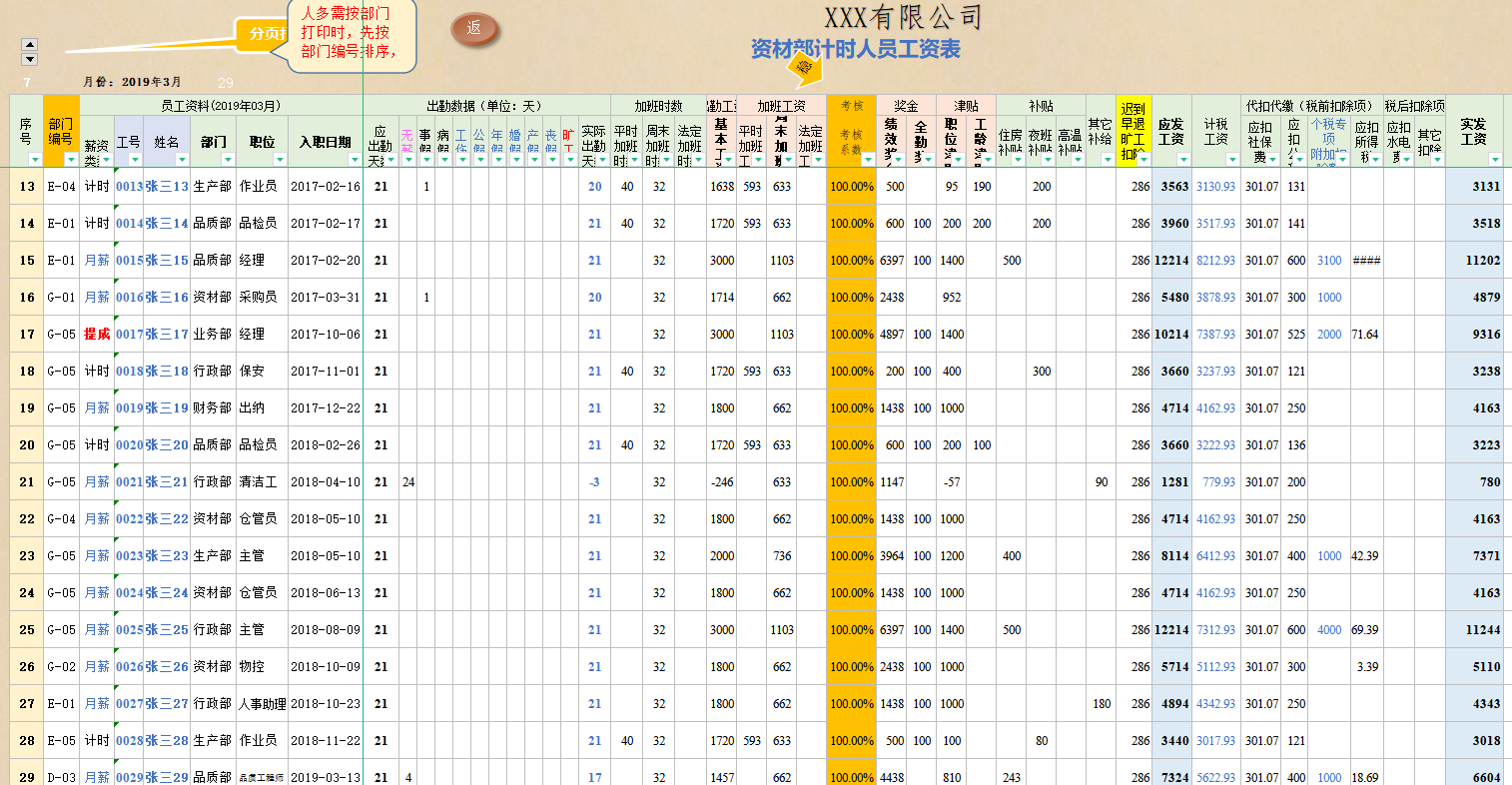Screen dimensions: 1512x785
Task: Click the up scroll spinner arrow
Action: [x=31, y=44]
